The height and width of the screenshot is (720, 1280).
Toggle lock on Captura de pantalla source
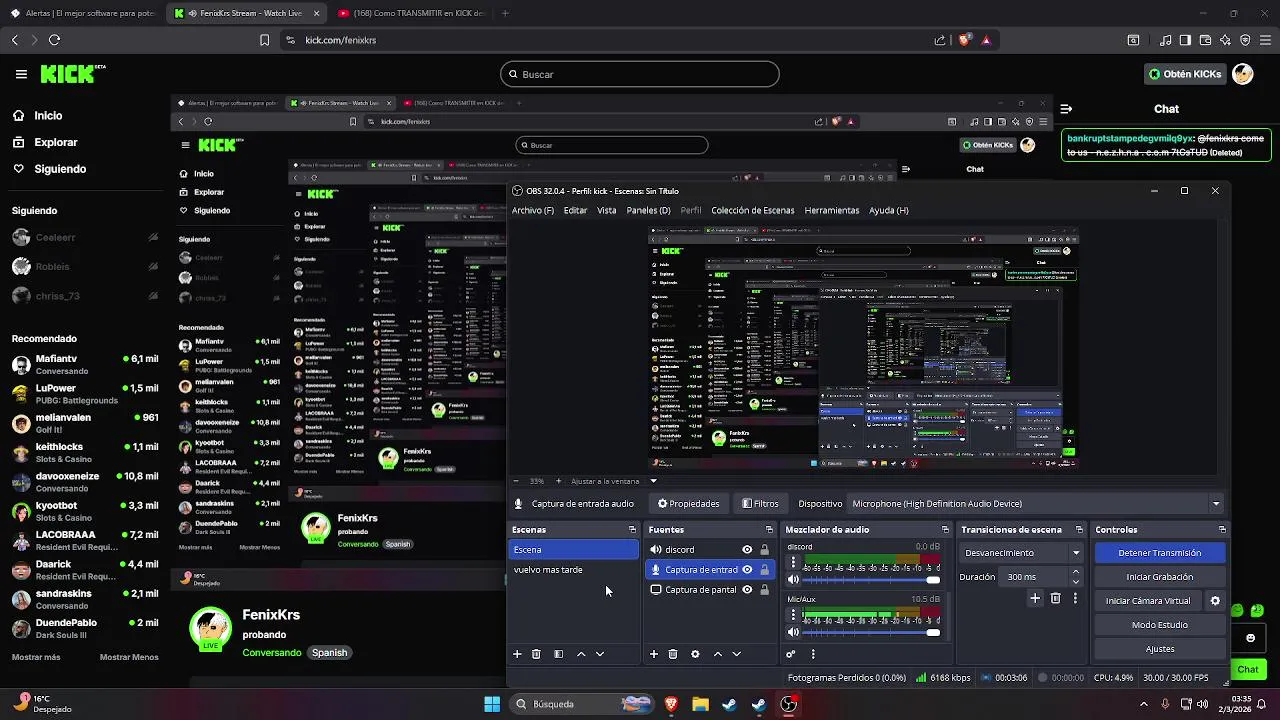click(765, 590)
